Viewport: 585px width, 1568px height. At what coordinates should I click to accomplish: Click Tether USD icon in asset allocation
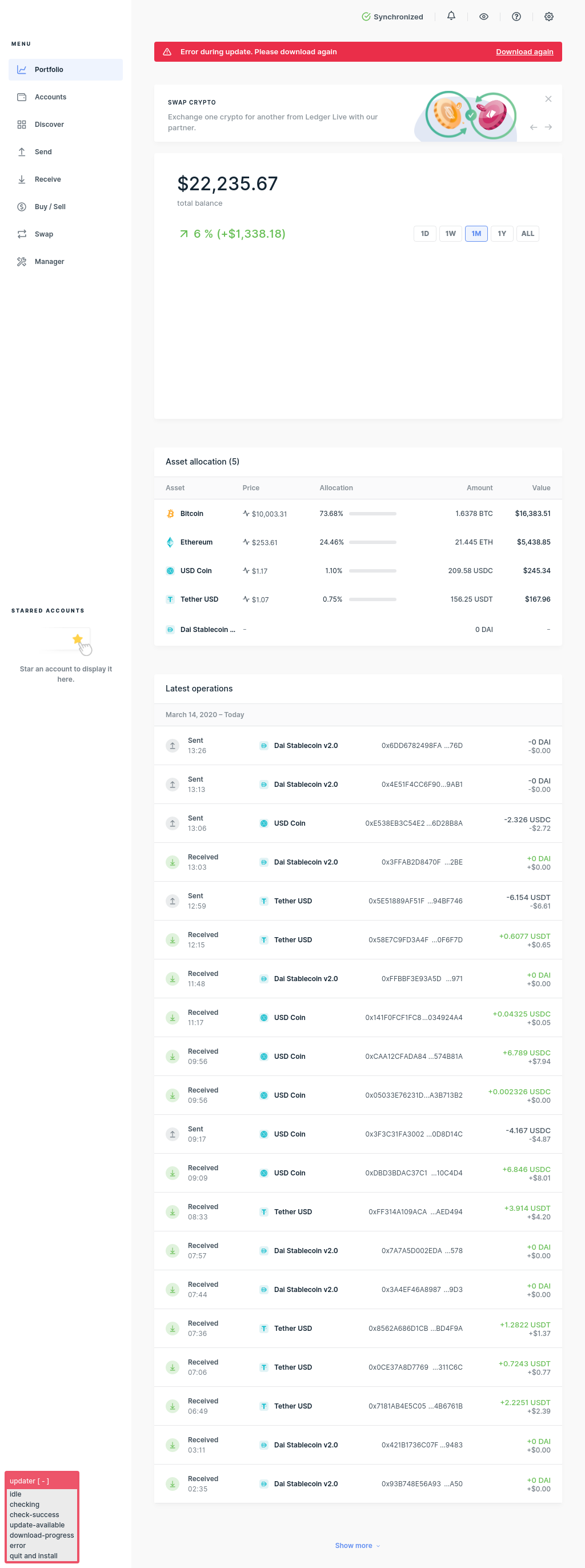coord(170,599)
